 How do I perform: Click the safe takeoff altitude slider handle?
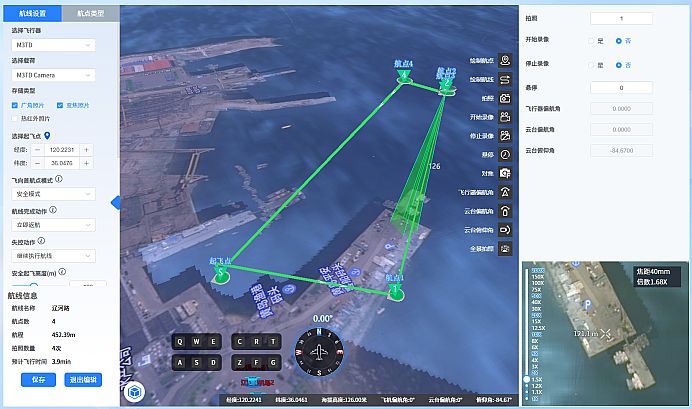(x=33, y=285)
